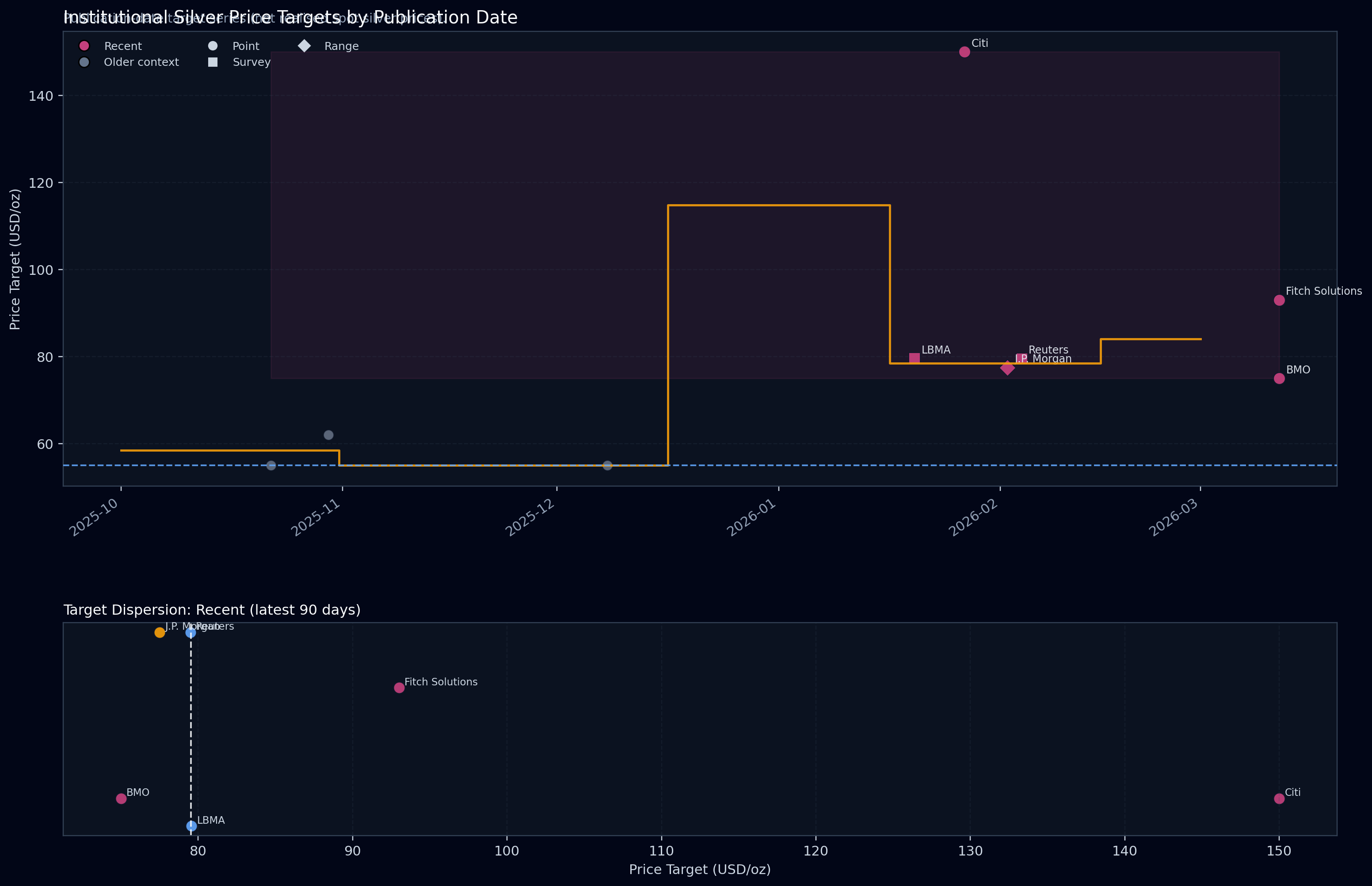Select the Recent legend marker
Screen dimensions: 1372x886
84,46
